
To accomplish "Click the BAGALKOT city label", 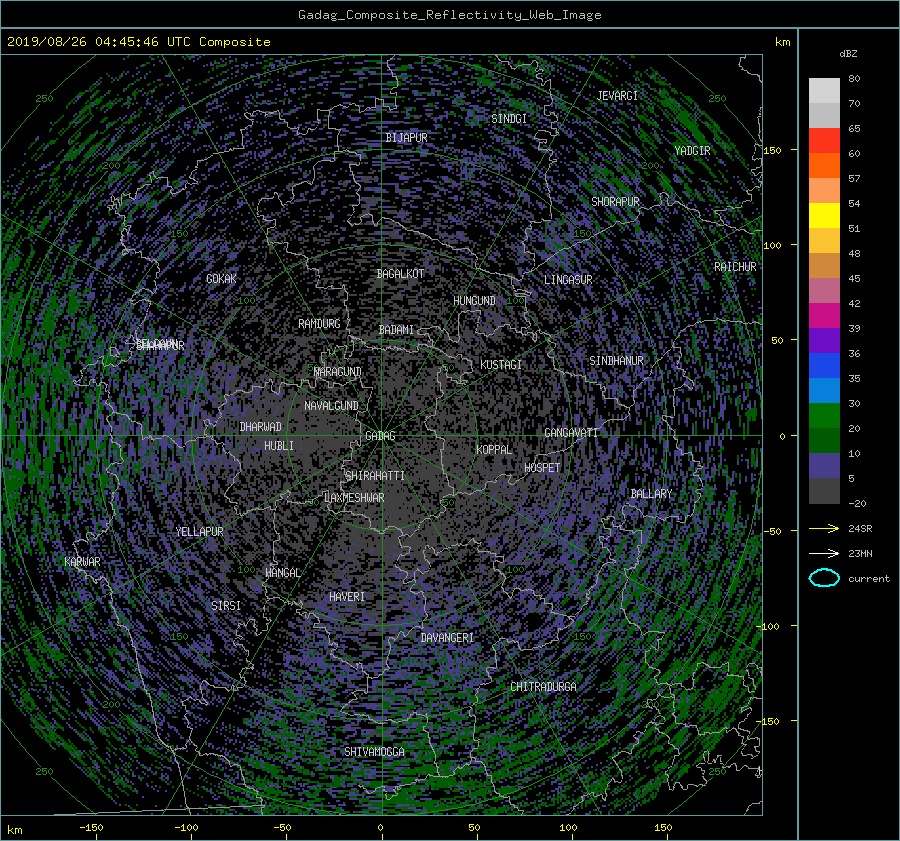I will tap(400, 274).
